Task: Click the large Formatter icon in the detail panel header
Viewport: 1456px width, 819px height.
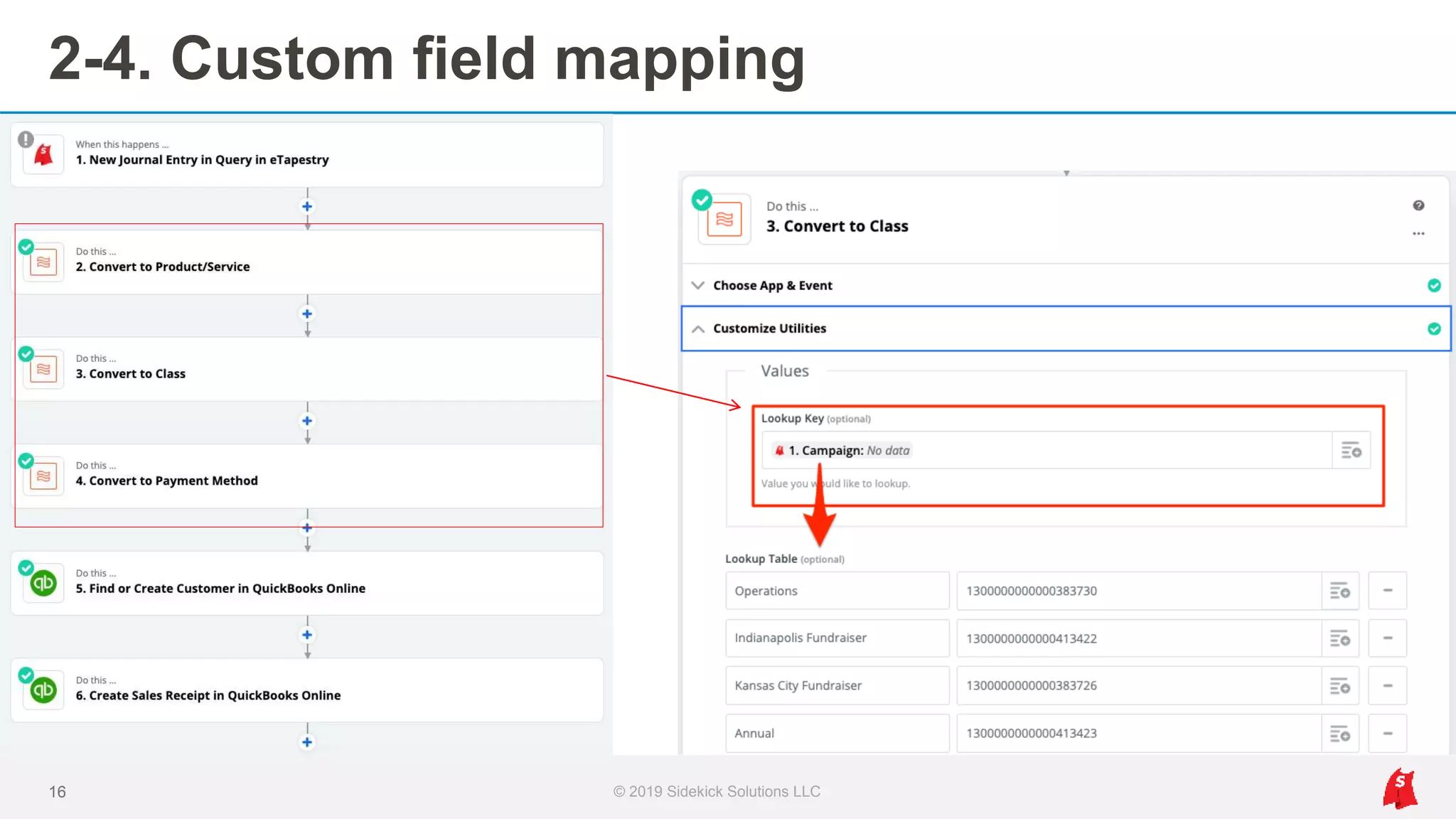Action: [724, 219]
